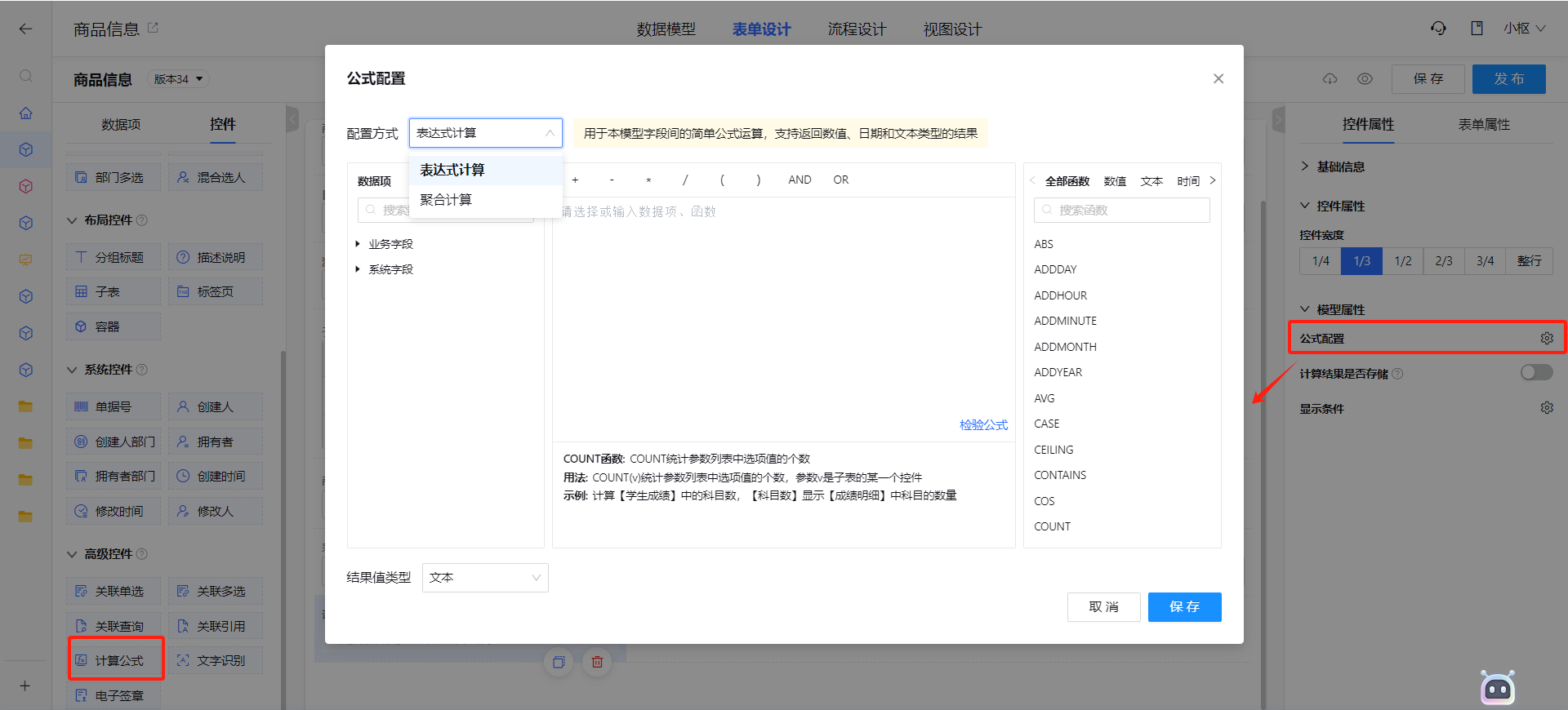Switch to 数据项 tab
The height and width of the screenshot is (710, 1568).
[121, 124]
